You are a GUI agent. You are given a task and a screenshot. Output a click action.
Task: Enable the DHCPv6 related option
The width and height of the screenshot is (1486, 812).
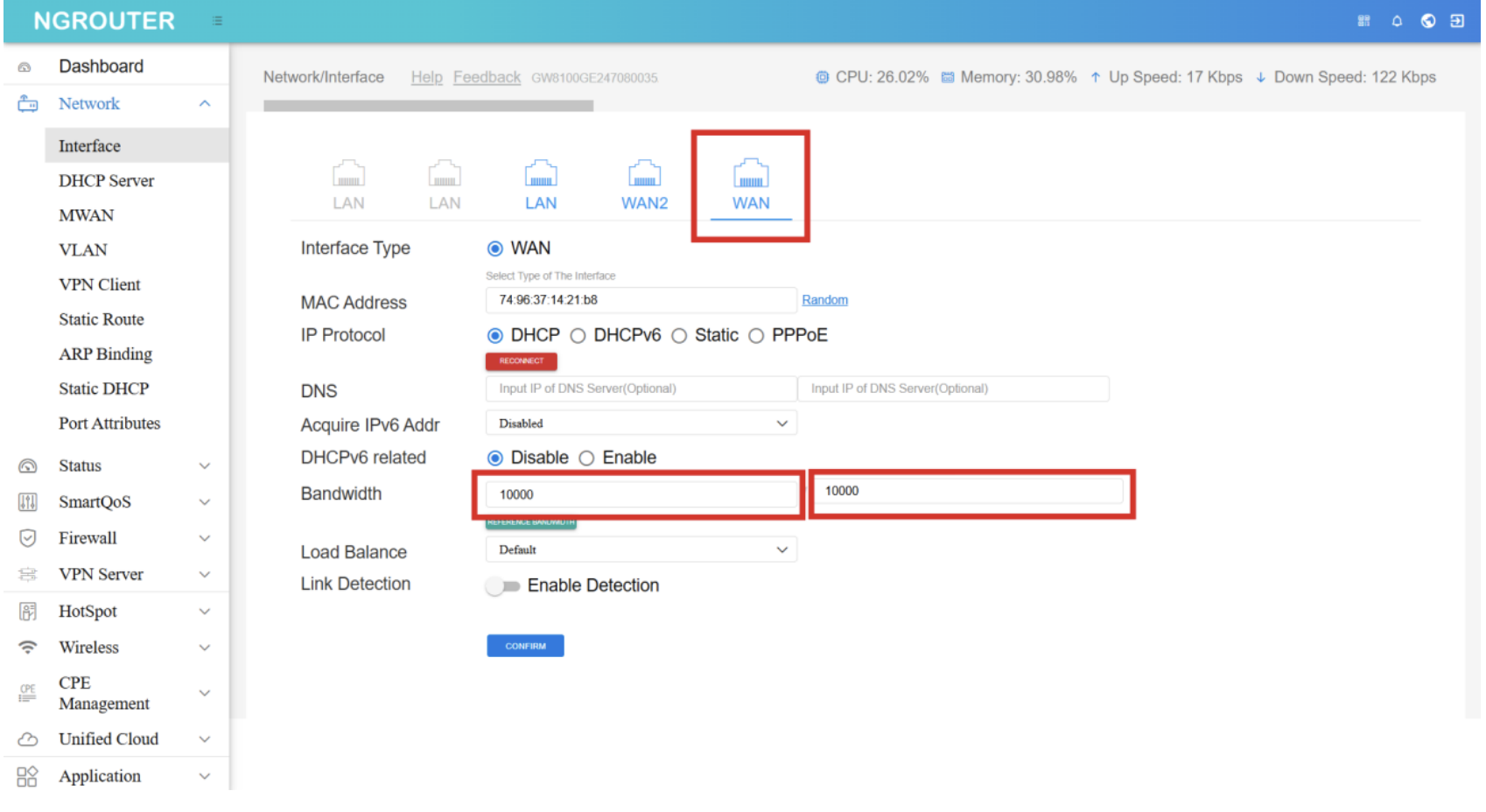point(586,458)
